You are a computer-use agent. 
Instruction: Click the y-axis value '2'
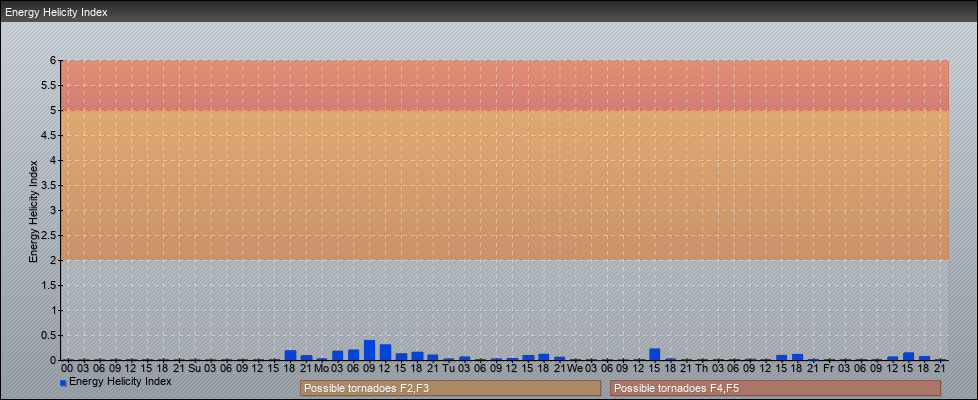pyautogui.click(x=53, y=260)
